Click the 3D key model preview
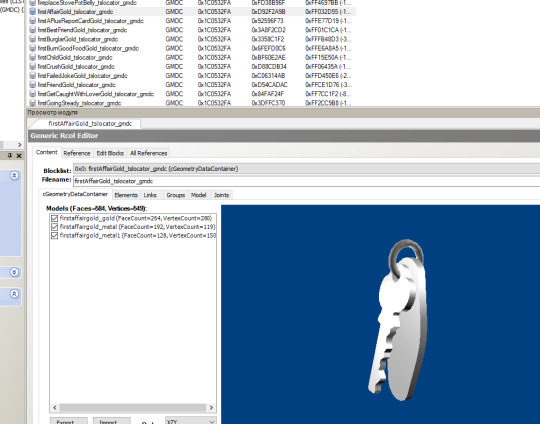The image size is (540, 424). [398, 320]
